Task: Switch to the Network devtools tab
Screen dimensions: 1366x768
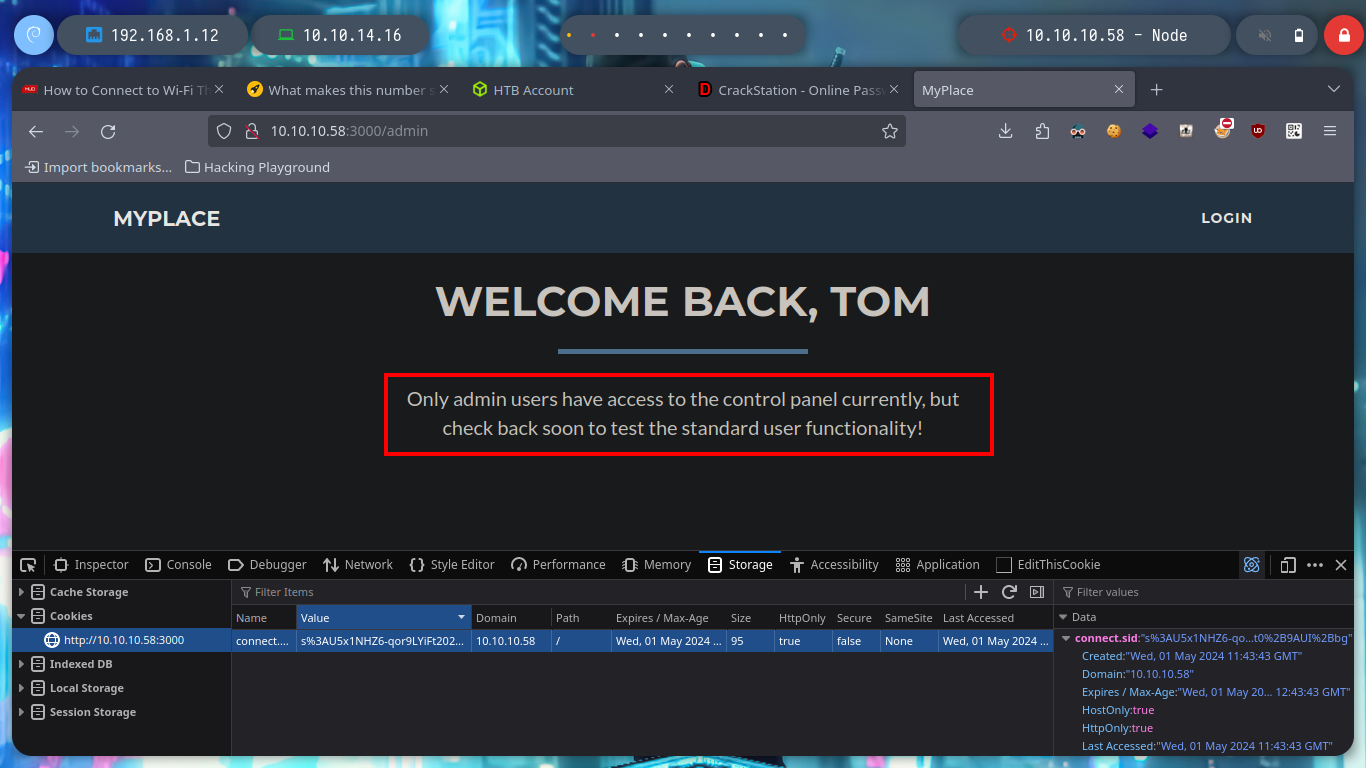Action: point(358,565)
